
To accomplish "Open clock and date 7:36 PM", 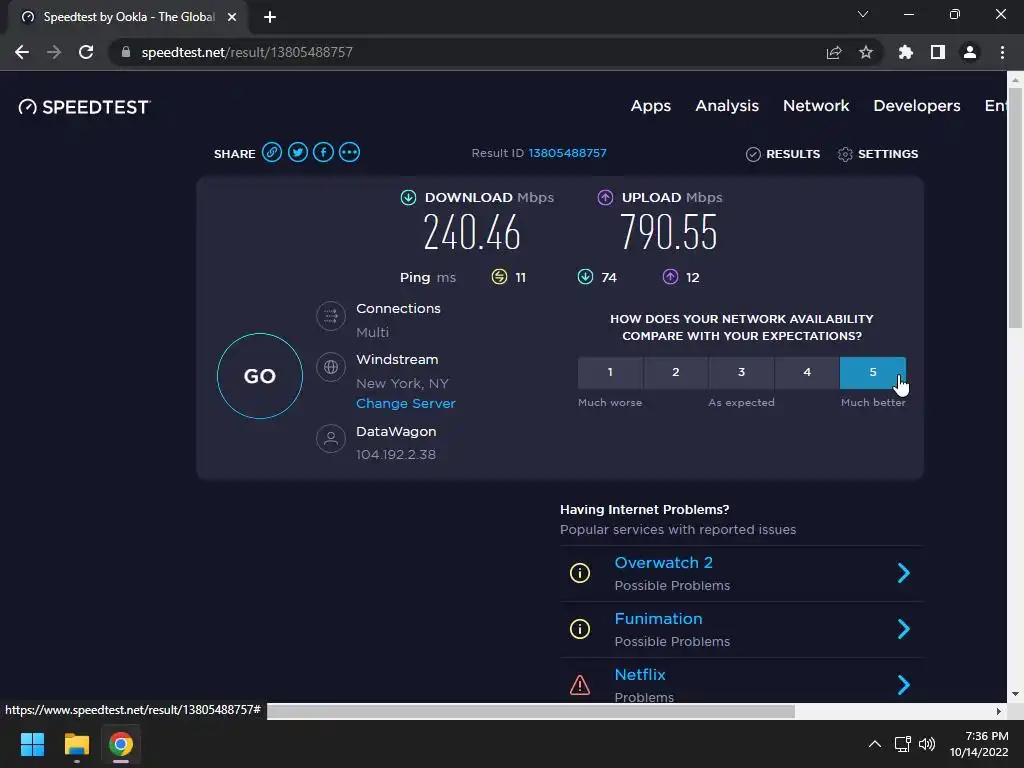I will click(x=979, y=744).
